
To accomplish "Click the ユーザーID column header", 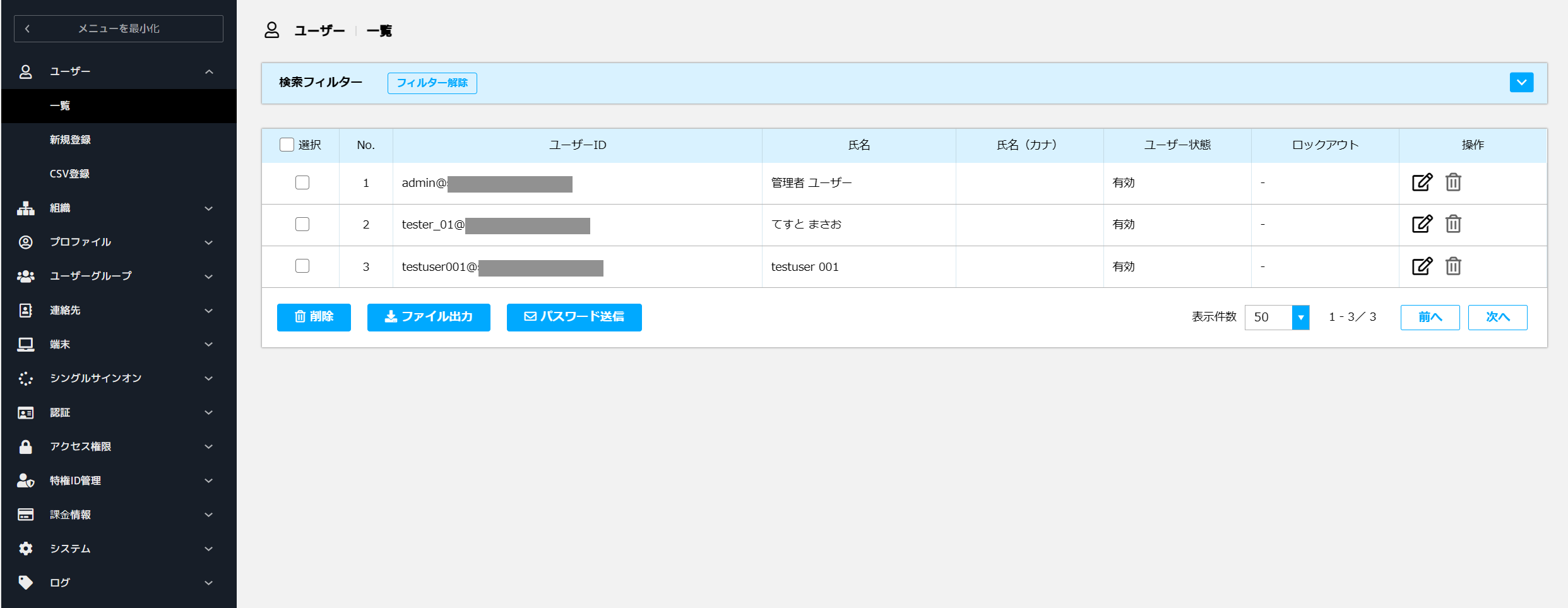I will click(x=577, y=145).
